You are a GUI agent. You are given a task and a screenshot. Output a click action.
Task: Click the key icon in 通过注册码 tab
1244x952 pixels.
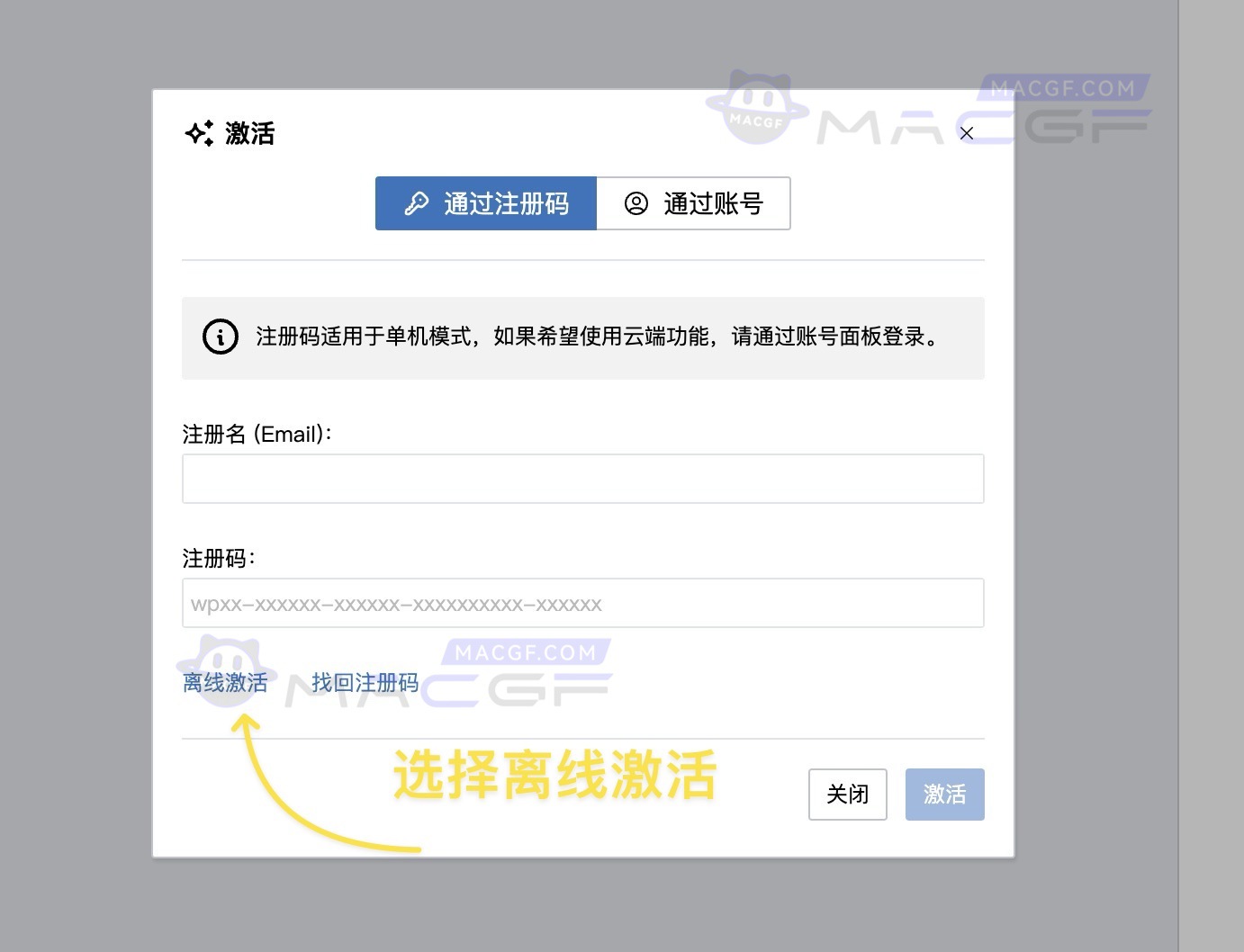click(x=415, y=203)
